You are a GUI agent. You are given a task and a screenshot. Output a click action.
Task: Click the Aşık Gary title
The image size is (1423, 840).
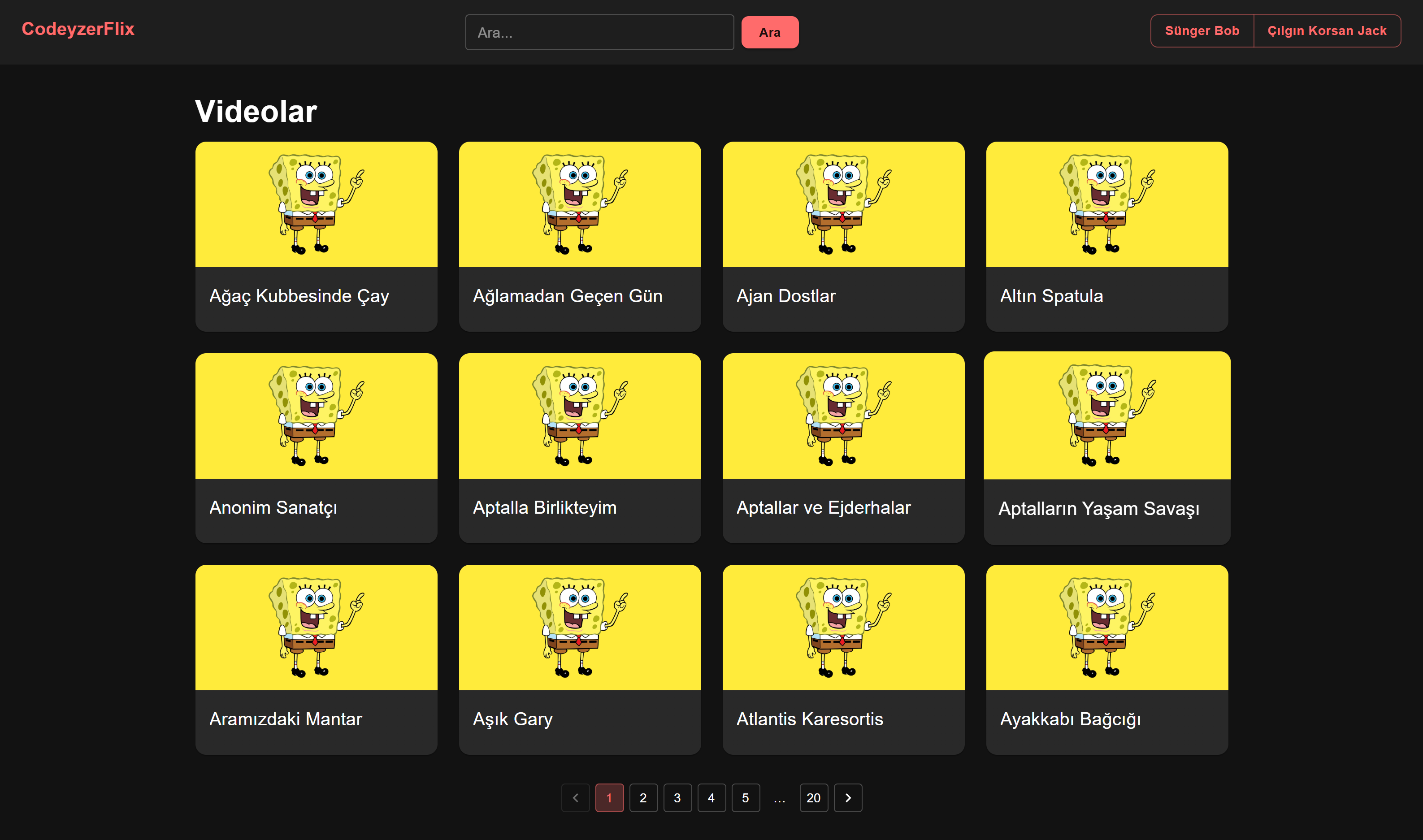513,719
